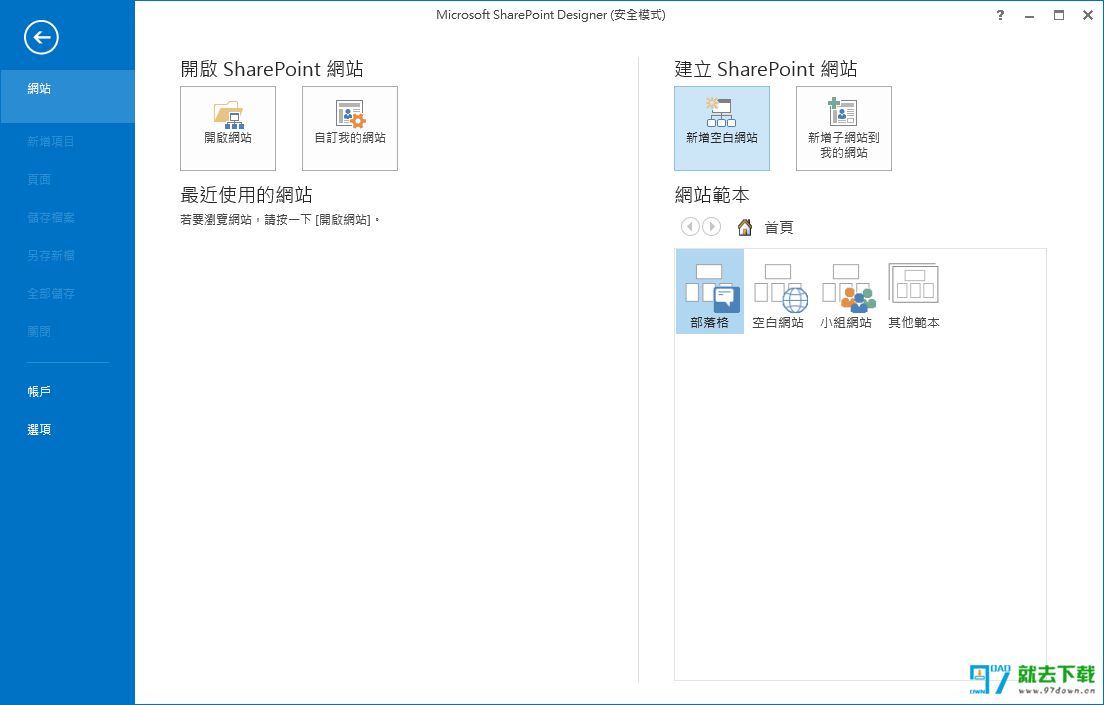The height and width of the screenshot is (705, 1104).
Task: Maximize the SharePoint Designer window
Action: (1059, 15)
